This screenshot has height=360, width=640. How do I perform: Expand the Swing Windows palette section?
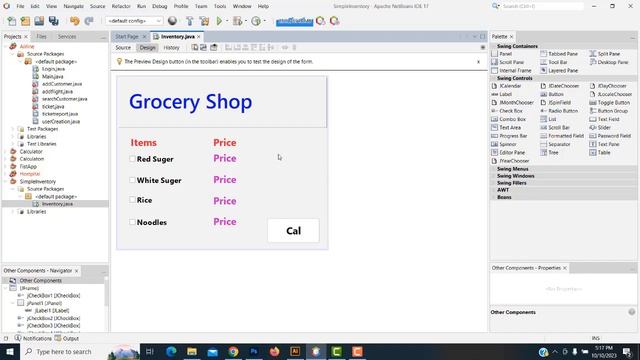click(x=516, y=176)
